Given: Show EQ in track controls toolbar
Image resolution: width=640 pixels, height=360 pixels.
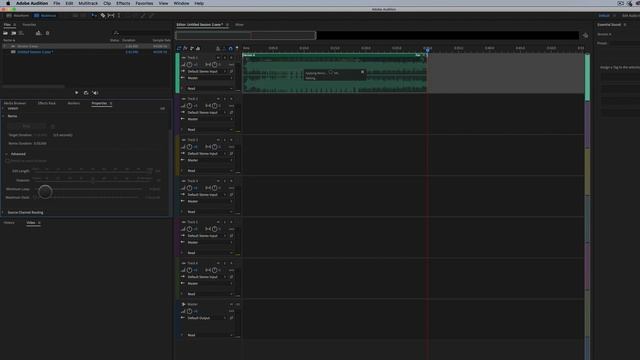Looking at the screenshot, I should point(198,48).
